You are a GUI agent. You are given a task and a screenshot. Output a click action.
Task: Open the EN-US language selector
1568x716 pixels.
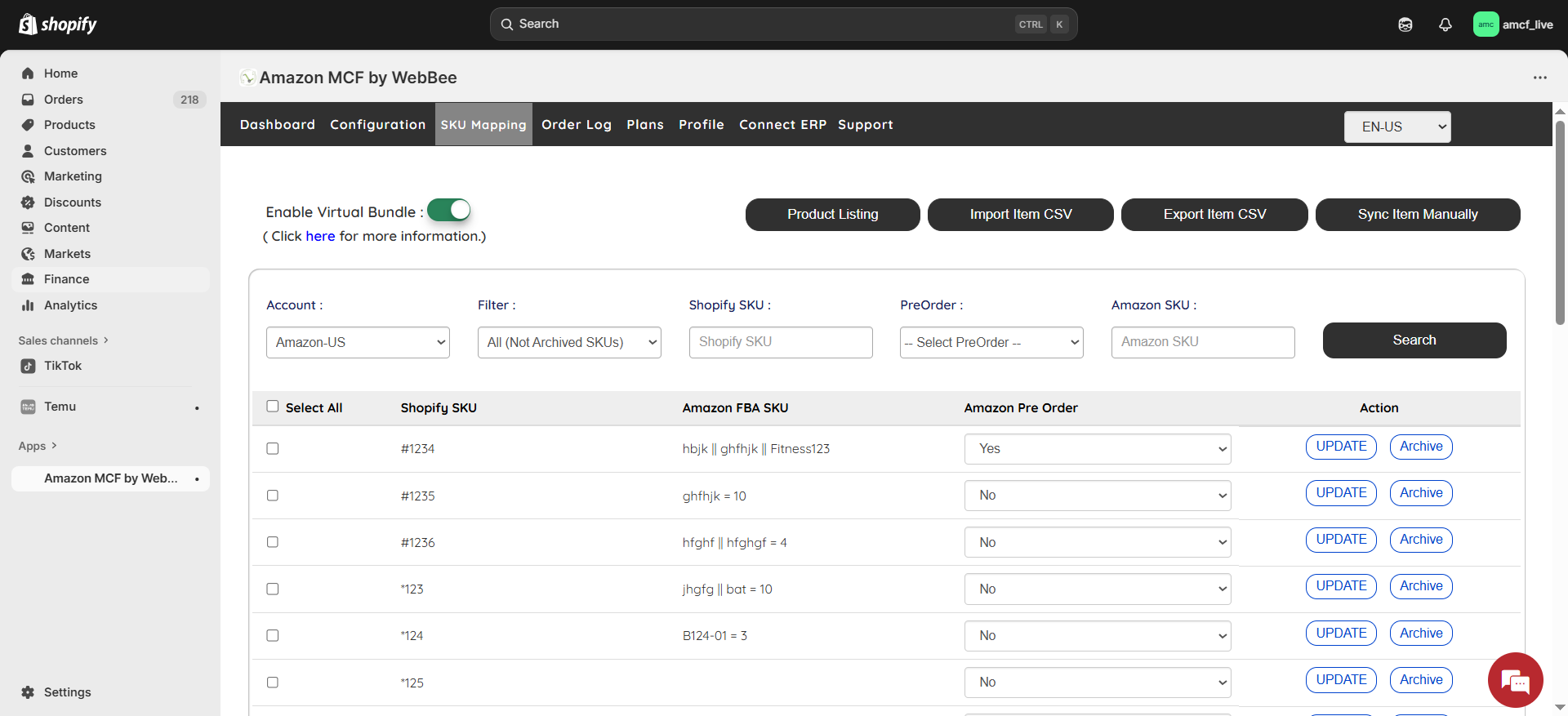[x=1397, y=127]
